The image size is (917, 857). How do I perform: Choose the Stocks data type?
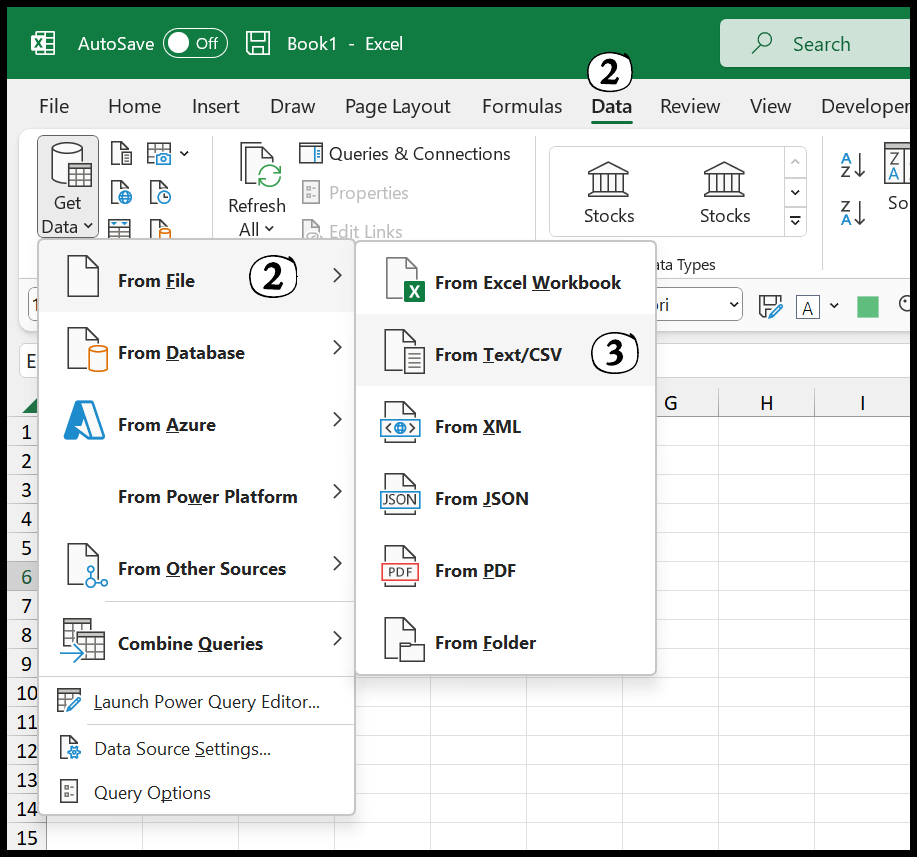pos(609,190)
